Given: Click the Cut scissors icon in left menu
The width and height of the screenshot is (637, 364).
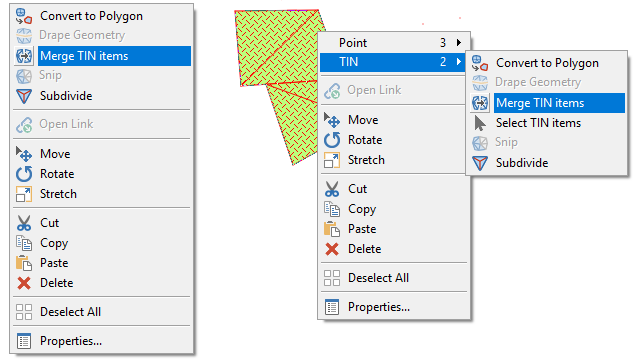Looking at the screenshot, I should (24, 223).
